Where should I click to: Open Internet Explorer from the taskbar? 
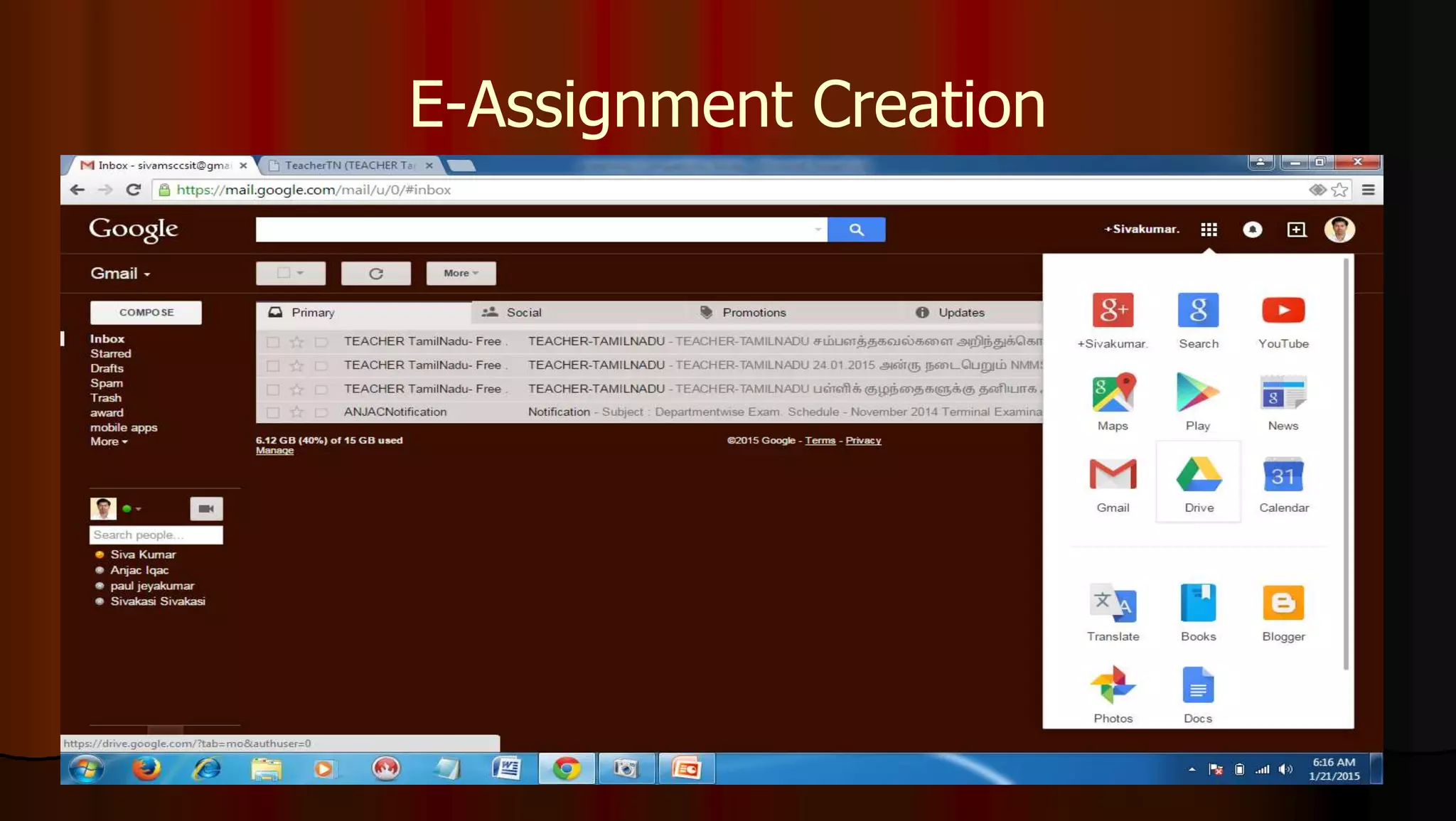point(207,768)
